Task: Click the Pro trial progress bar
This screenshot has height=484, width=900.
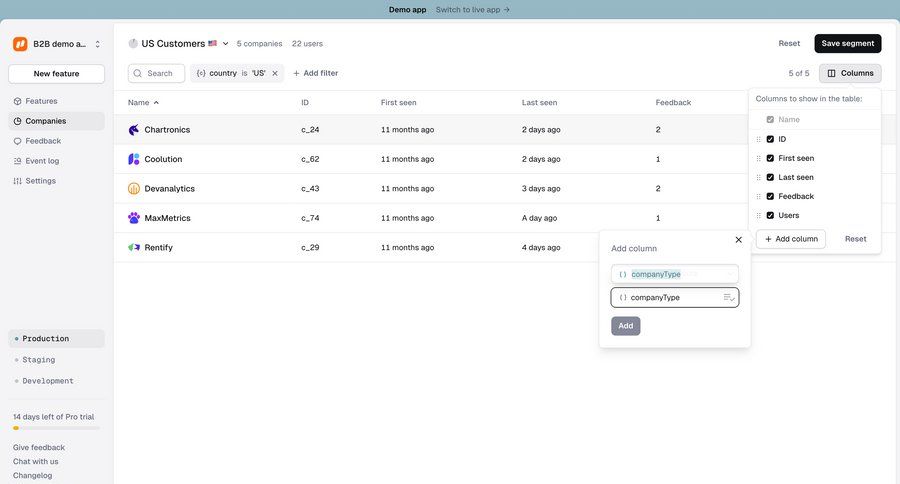Action: pyautogui.click(x=56, y=428)
